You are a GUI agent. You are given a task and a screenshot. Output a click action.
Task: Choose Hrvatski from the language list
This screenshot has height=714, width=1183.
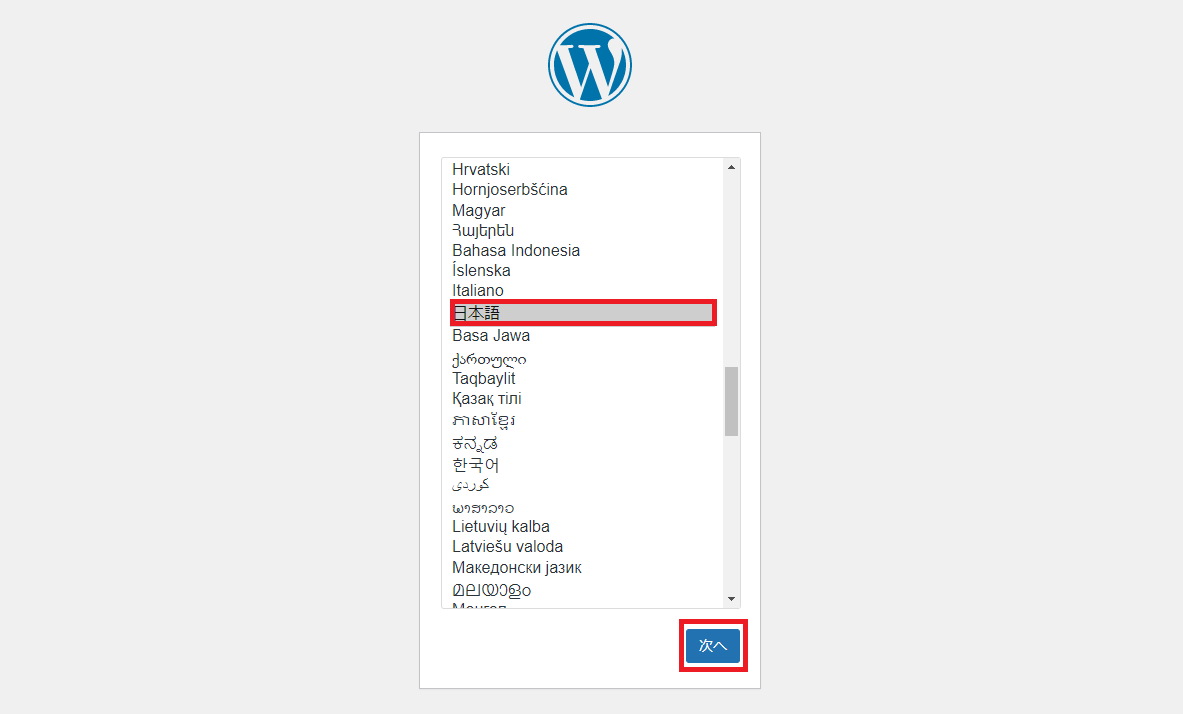481,170
